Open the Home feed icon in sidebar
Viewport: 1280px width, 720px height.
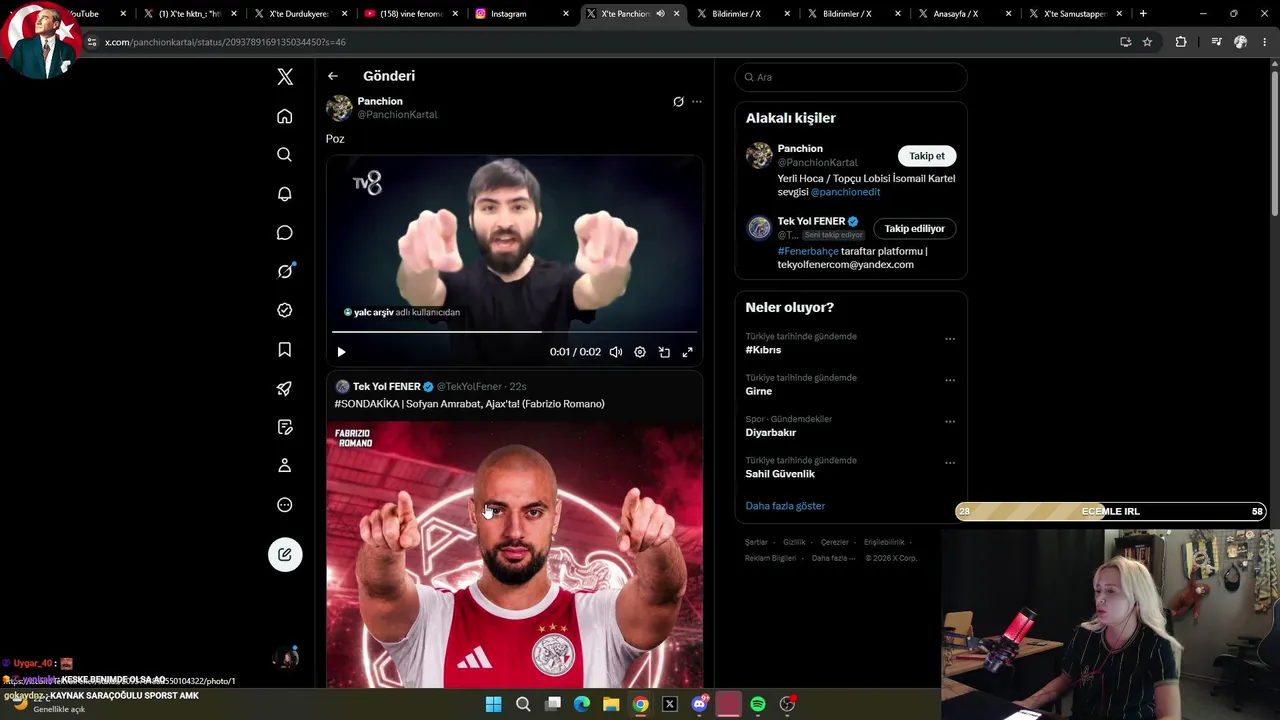(285, 116)
